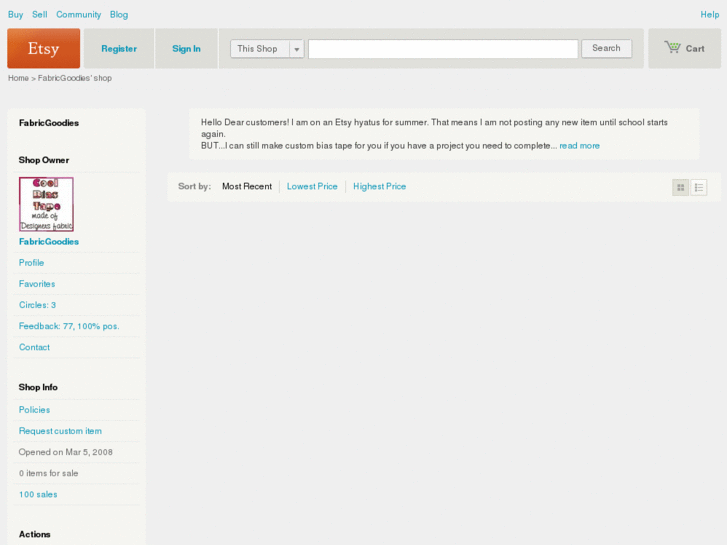Screen dimensions: 727x545
Task: Click the search text field
Action: 443,49
